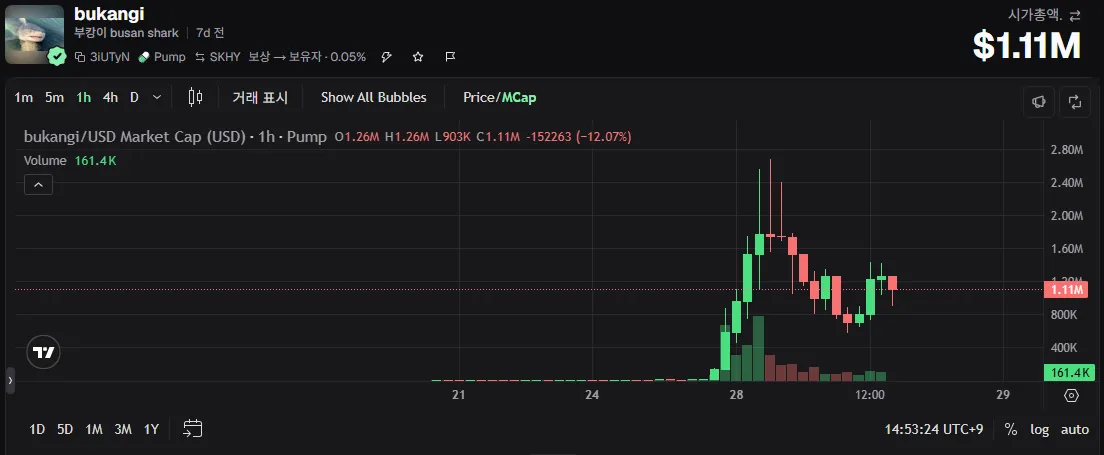The image size is (1104, 455).
Task: Open the calendar go-to-date icon
Action: 193,428
